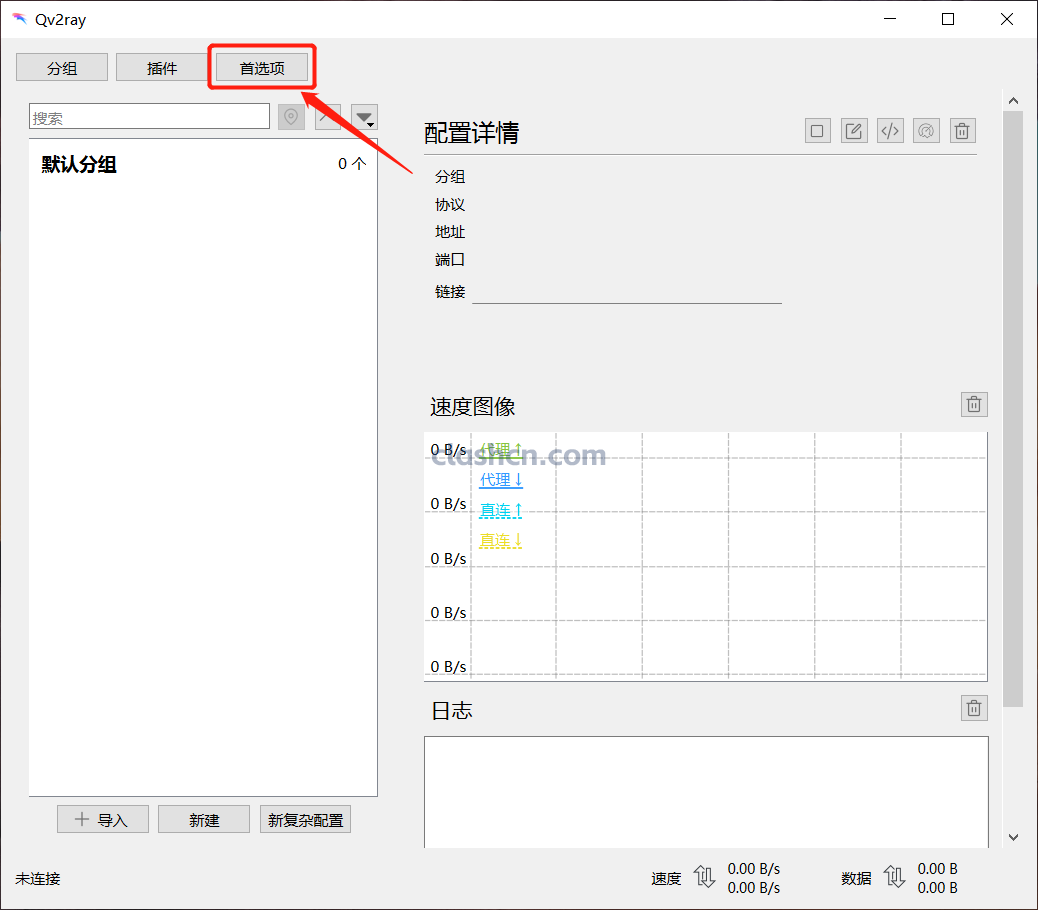Click the 新复杂配置 button
The height and width of the screenshot is (910, 1038).
[x=305, y=819]
